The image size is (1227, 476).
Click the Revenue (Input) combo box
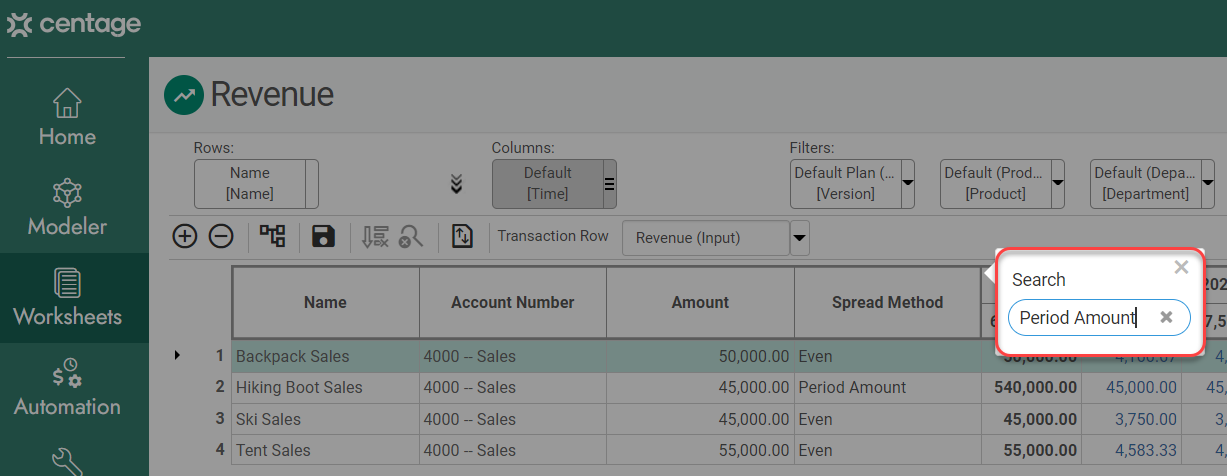point(706,238)
